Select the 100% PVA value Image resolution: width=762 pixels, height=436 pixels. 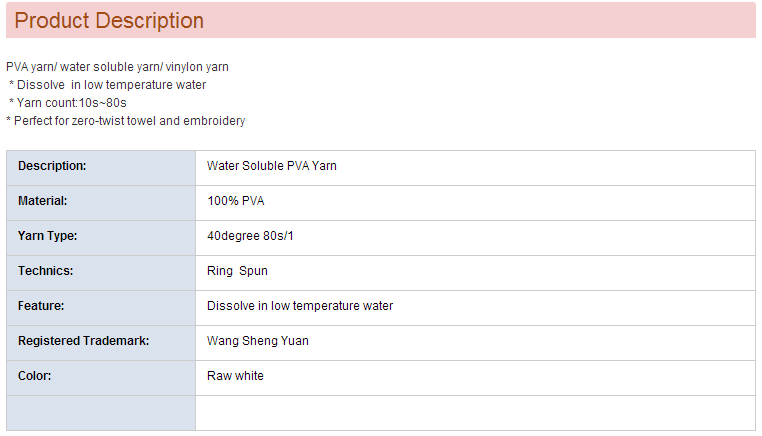[x=236, y=201]
